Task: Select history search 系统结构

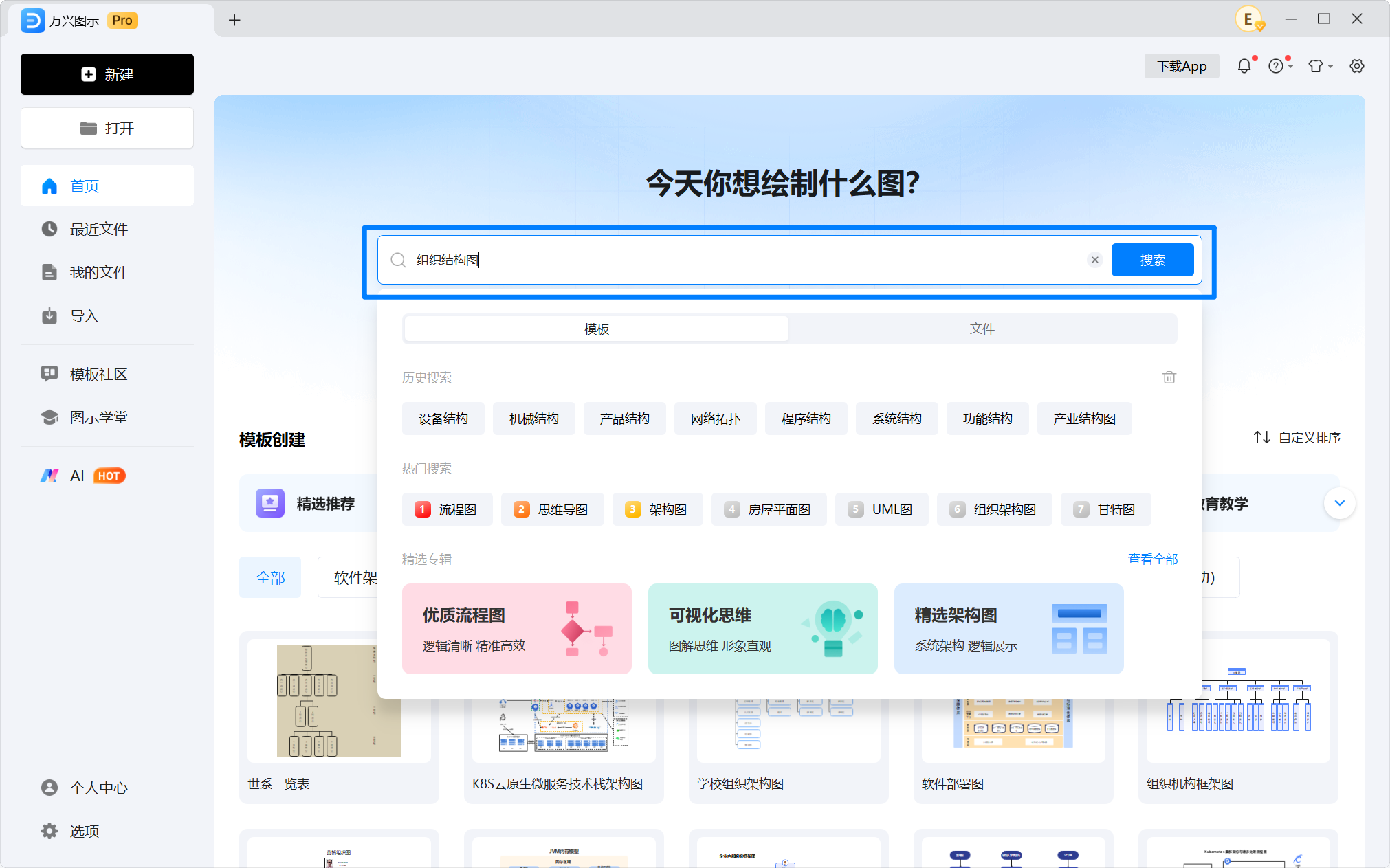Action: [x=897, y=419]
